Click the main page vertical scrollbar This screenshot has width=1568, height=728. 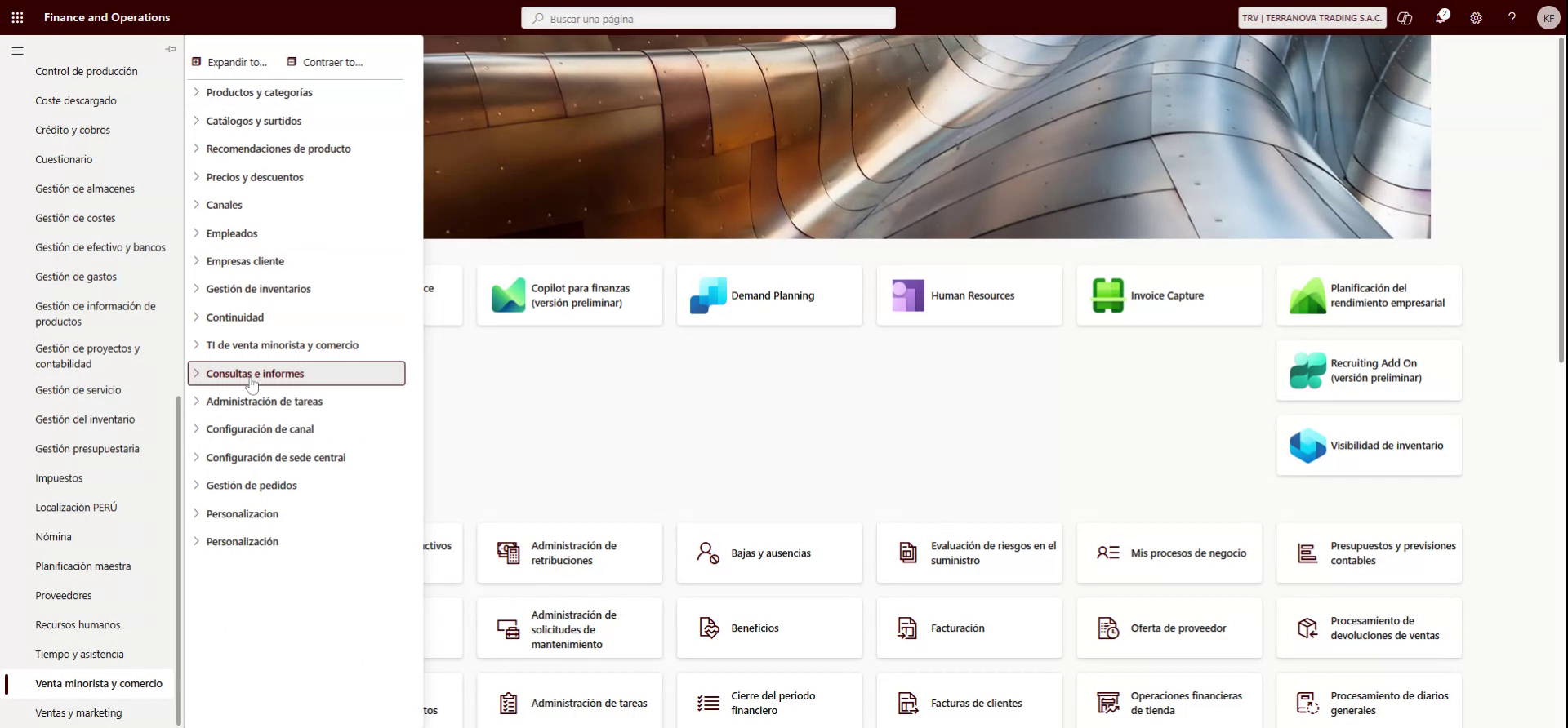[x=1562, y=199]
